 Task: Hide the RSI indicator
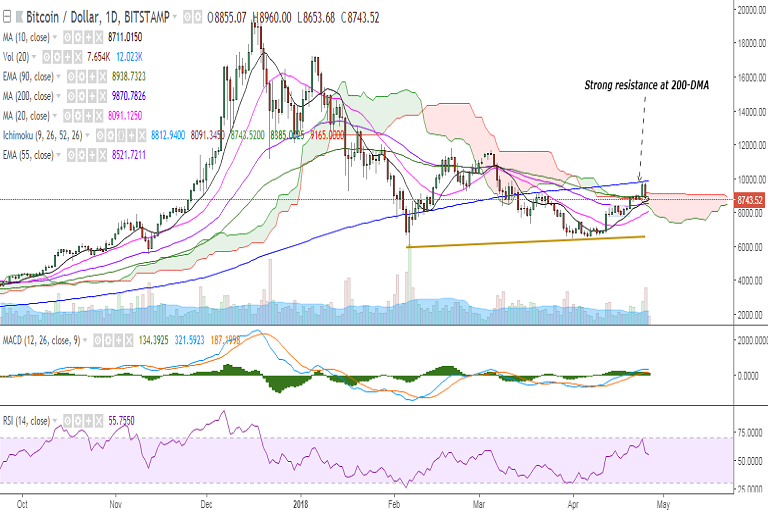coord(68,421)
